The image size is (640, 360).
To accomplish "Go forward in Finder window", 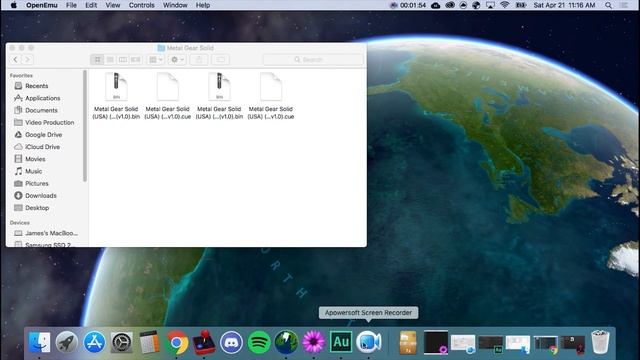I will pos(27,60).
